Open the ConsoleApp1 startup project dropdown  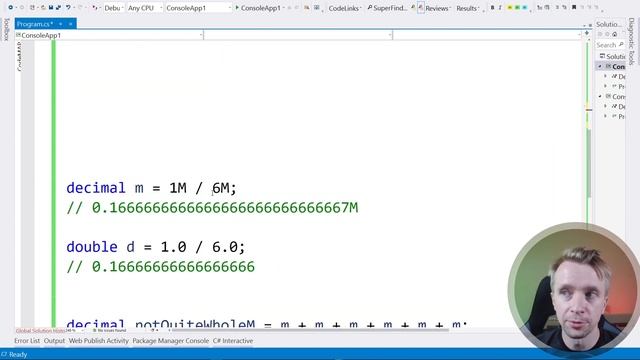198,8
